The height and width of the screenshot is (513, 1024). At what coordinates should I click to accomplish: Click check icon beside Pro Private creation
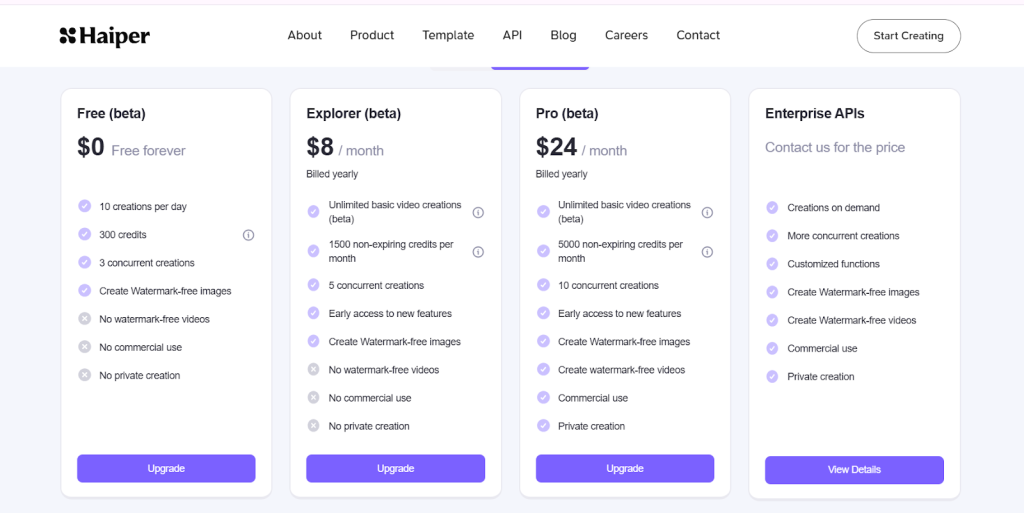[543, 426]
